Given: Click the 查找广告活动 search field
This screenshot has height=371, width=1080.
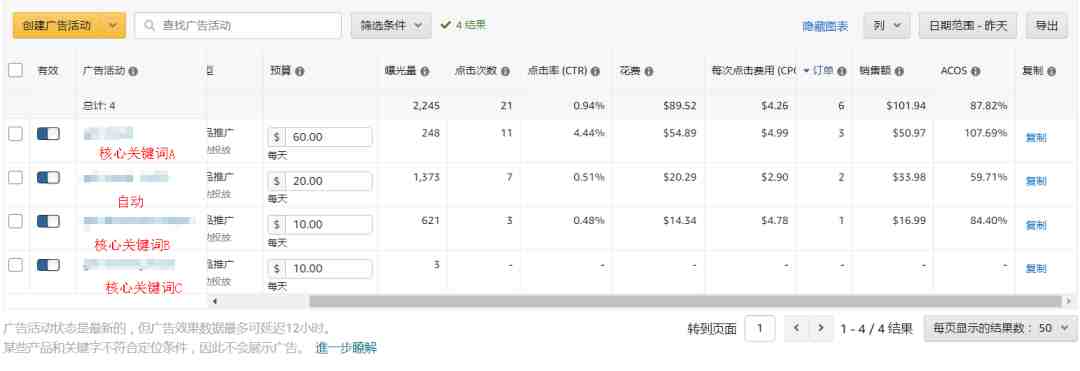Looking at the screenshot, I should tap(238, 25).
